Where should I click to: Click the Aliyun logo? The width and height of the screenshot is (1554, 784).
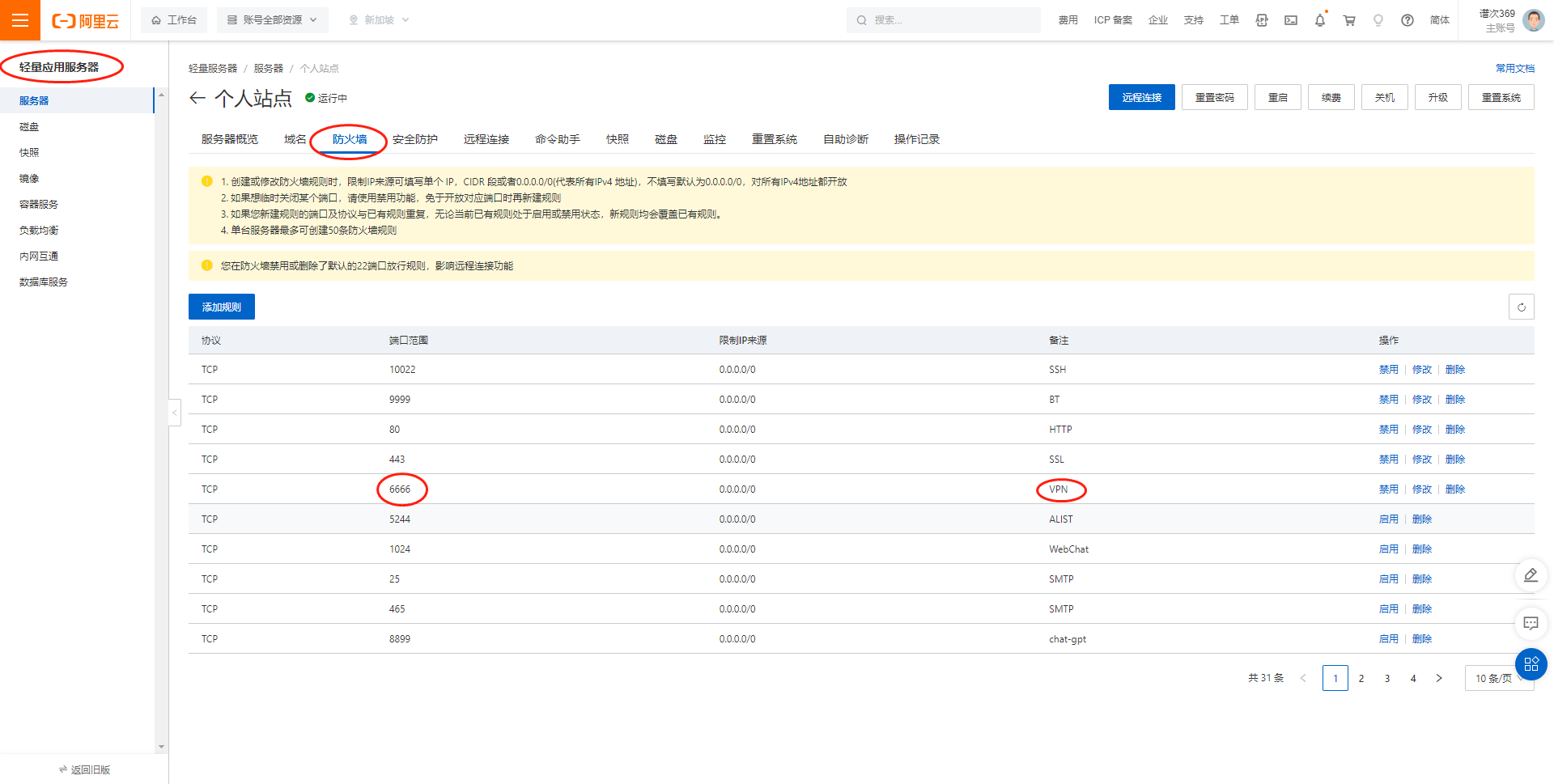tap(85, 21)
